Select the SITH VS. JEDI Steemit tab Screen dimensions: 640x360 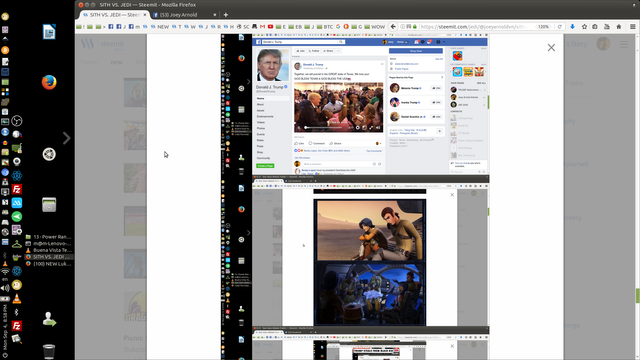tap(114, 15)
